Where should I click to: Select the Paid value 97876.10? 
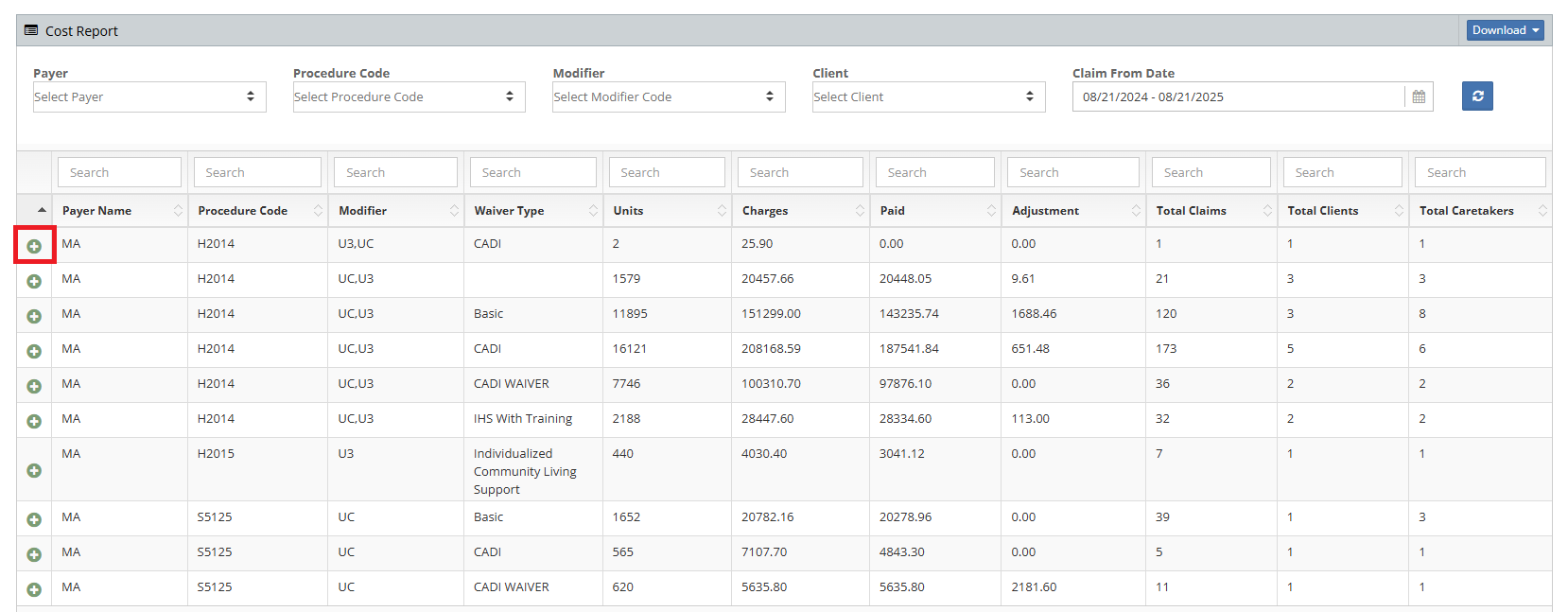[905, 384]
